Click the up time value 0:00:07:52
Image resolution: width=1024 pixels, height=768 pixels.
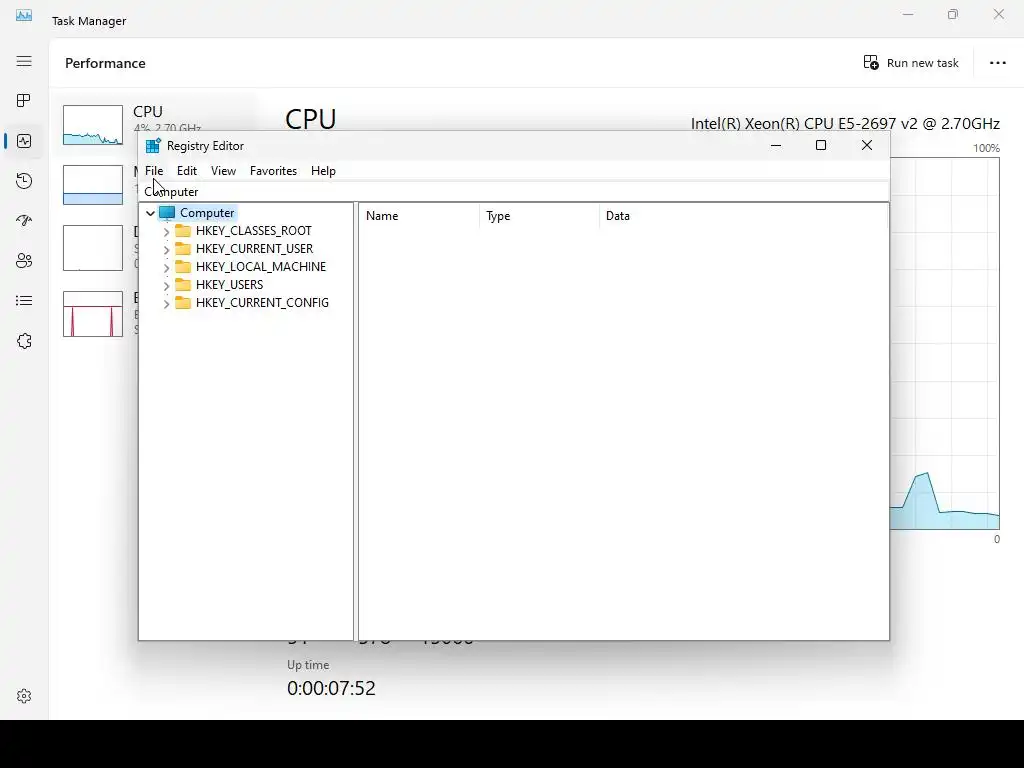(x=331, y=688)
